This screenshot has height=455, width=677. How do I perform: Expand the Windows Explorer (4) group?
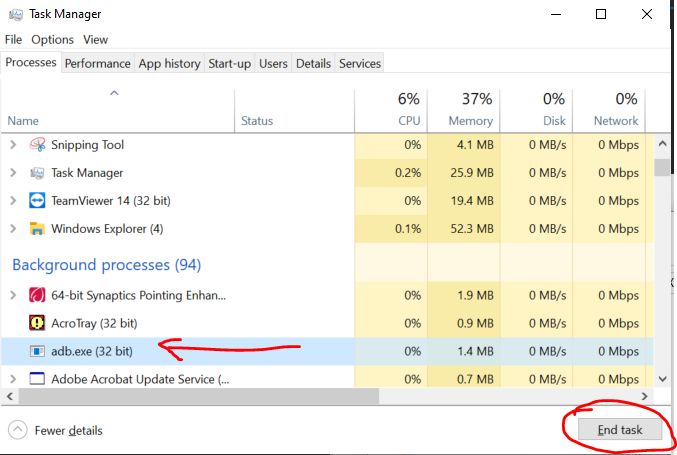(x=13, y=228)
